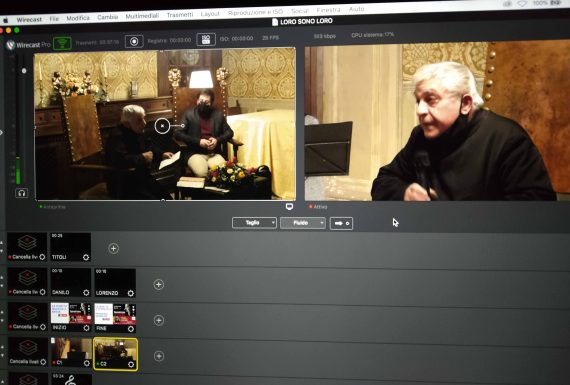Screen dimensions: 570x385
Task: Toggle headphone monitoring icon below the audio meter
Action: pyautogui.click(x=21, y=193)
